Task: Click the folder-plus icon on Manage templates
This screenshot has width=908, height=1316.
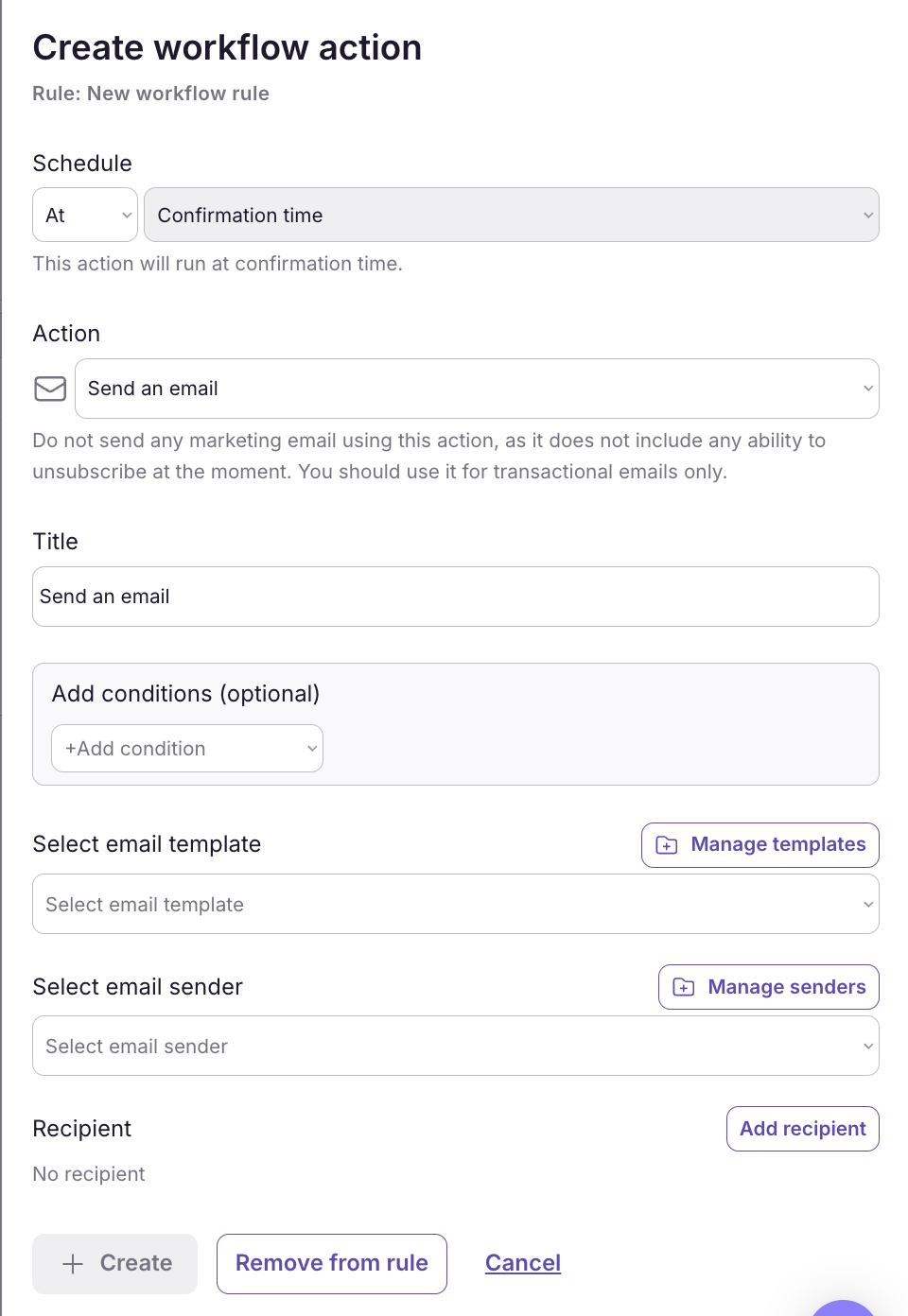Action: point(666,844)
